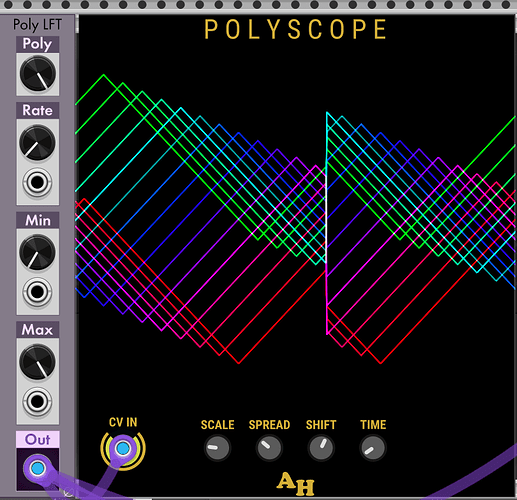The width and height of the screenshot is (517, 500).
Task: Click the Poly knob on Poly LFT
Action: pos(38,74)
